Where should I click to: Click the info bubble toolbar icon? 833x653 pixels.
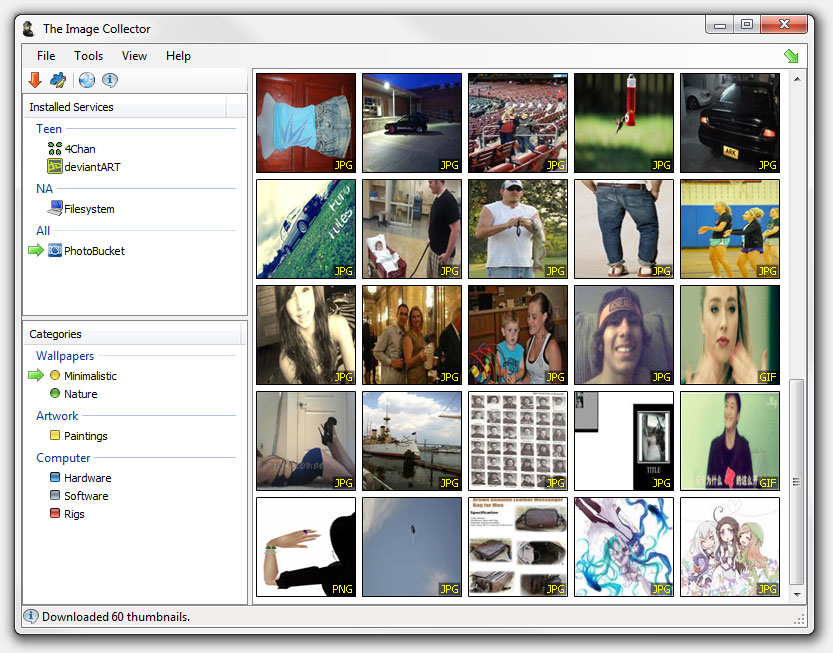110,81
